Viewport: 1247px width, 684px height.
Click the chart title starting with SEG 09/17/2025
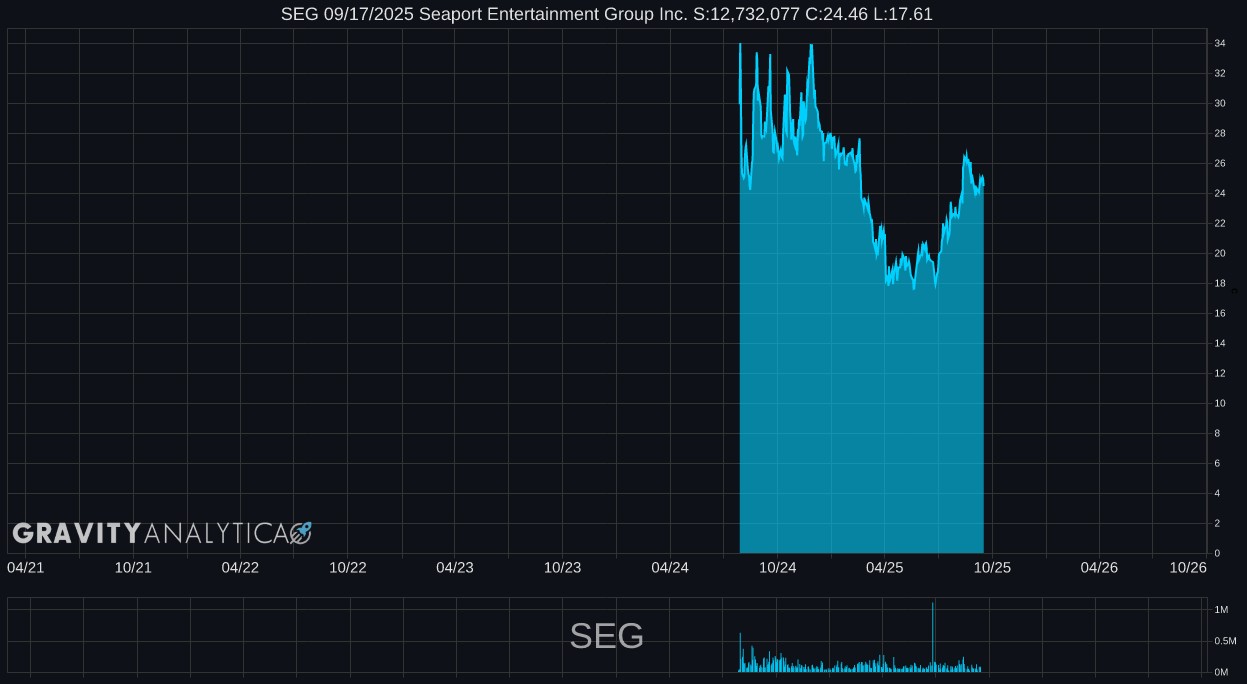click(x=607, y=14)
